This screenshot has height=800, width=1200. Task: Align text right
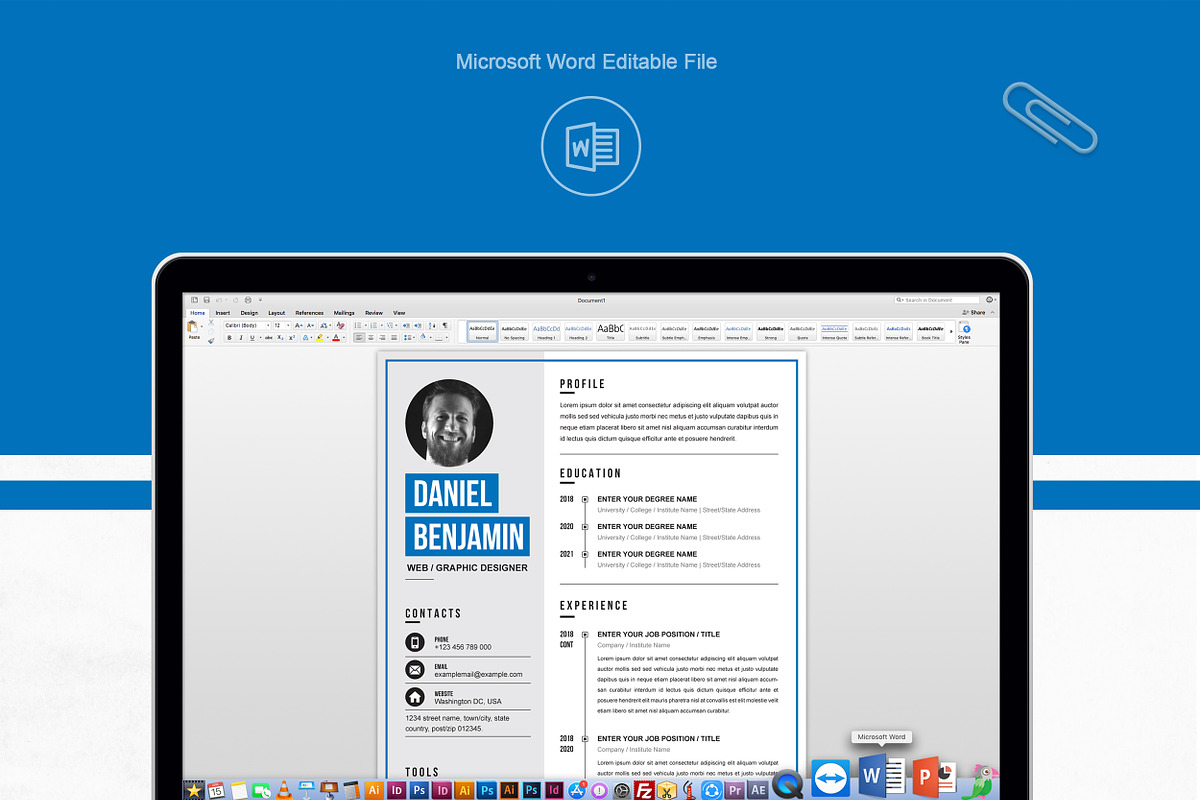coord(382,337)
